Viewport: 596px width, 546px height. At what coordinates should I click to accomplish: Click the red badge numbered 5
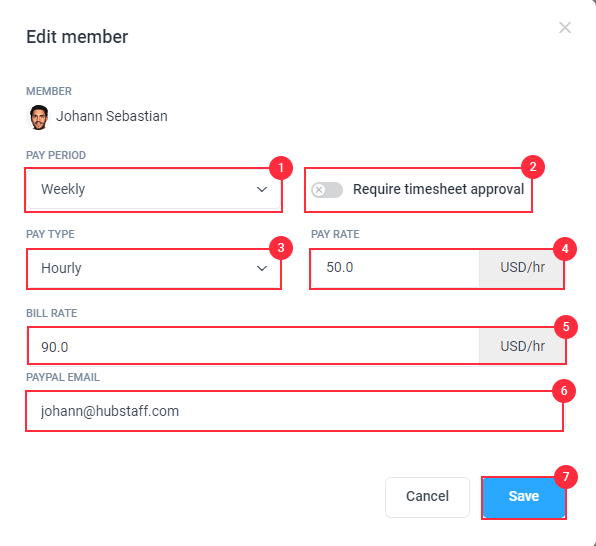click(566, 327)
